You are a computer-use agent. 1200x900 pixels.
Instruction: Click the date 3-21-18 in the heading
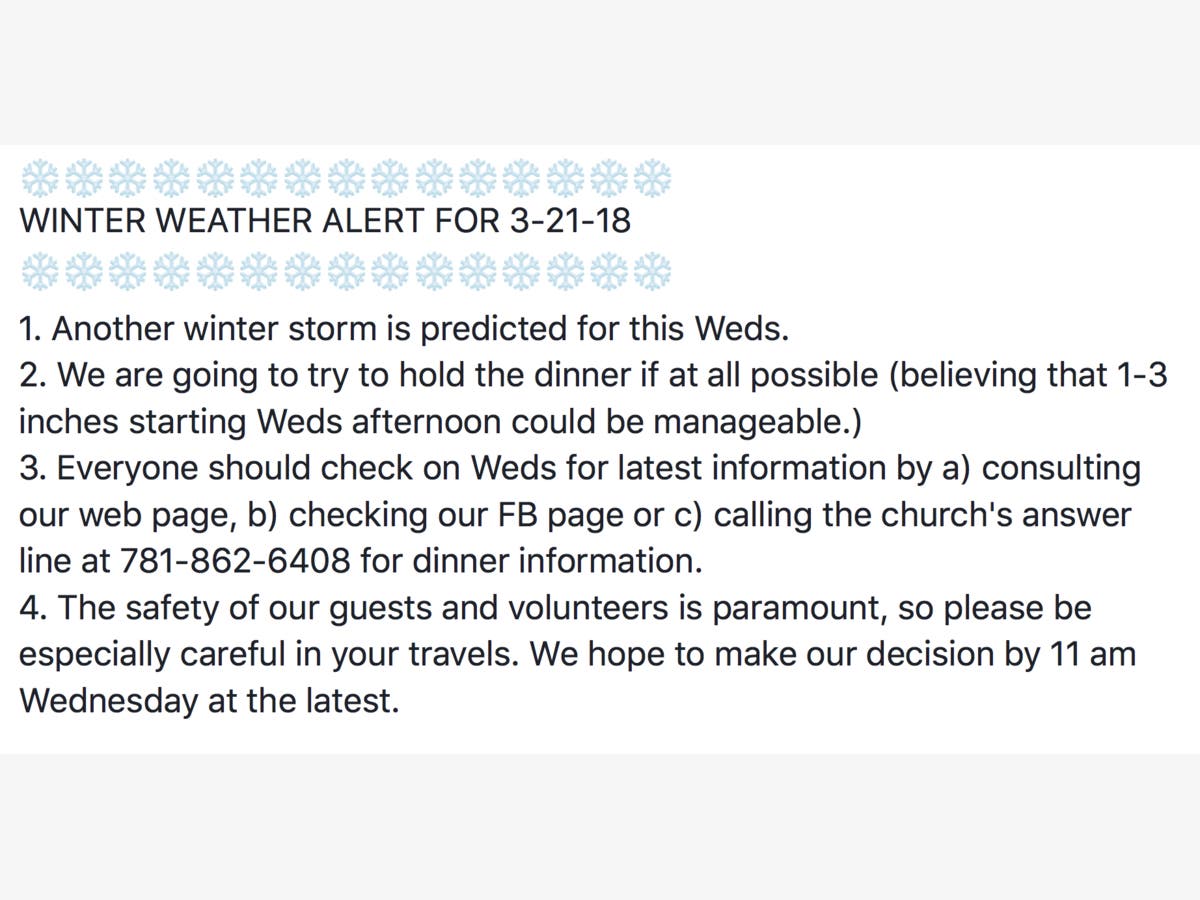(569, 220)
